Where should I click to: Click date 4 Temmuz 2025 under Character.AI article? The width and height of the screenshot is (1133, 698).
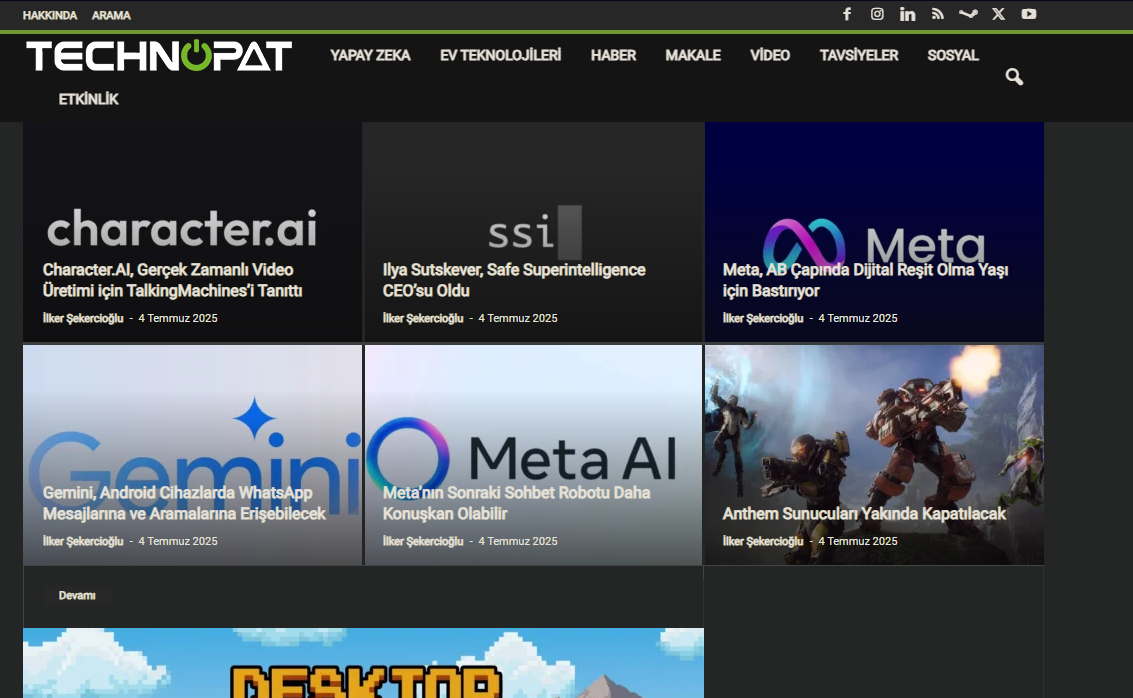click(x=178, y=318)
